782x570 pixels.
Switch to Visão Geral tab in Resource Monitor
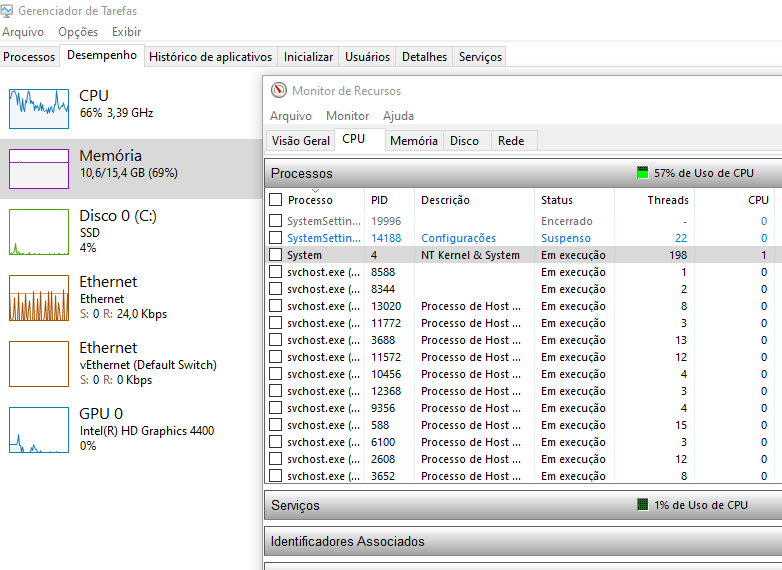click(x=301, y=141)
